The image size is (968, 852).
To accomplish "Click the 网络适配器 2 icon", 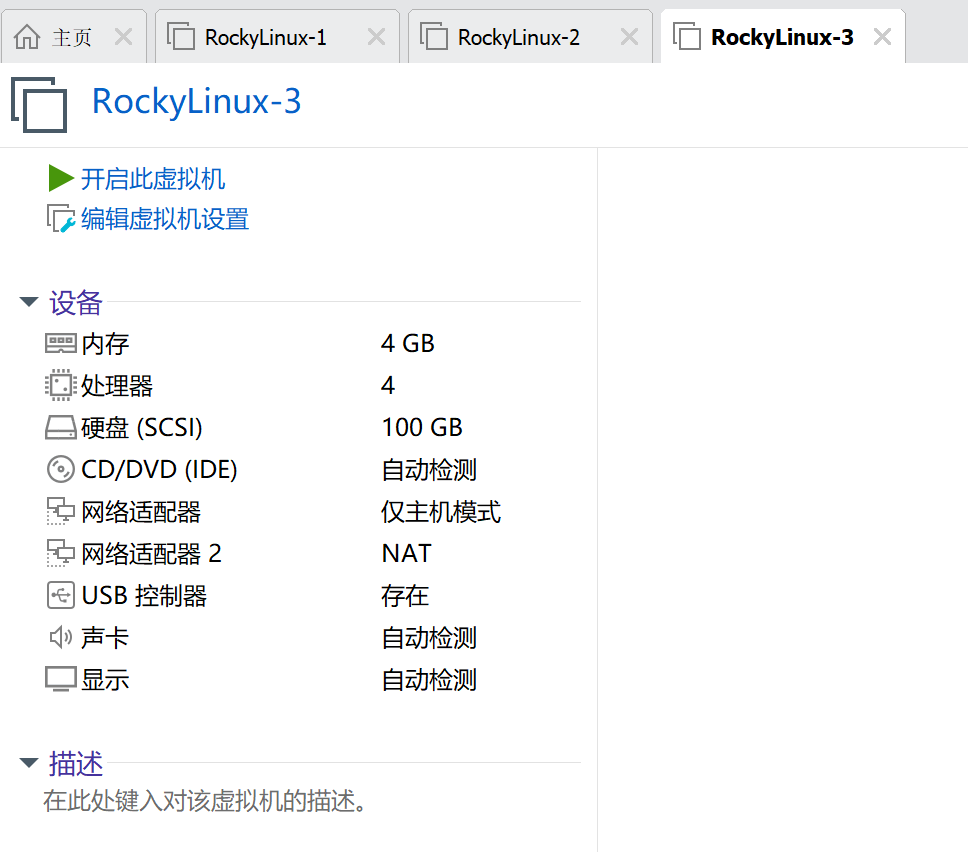I will pos(60,553).
